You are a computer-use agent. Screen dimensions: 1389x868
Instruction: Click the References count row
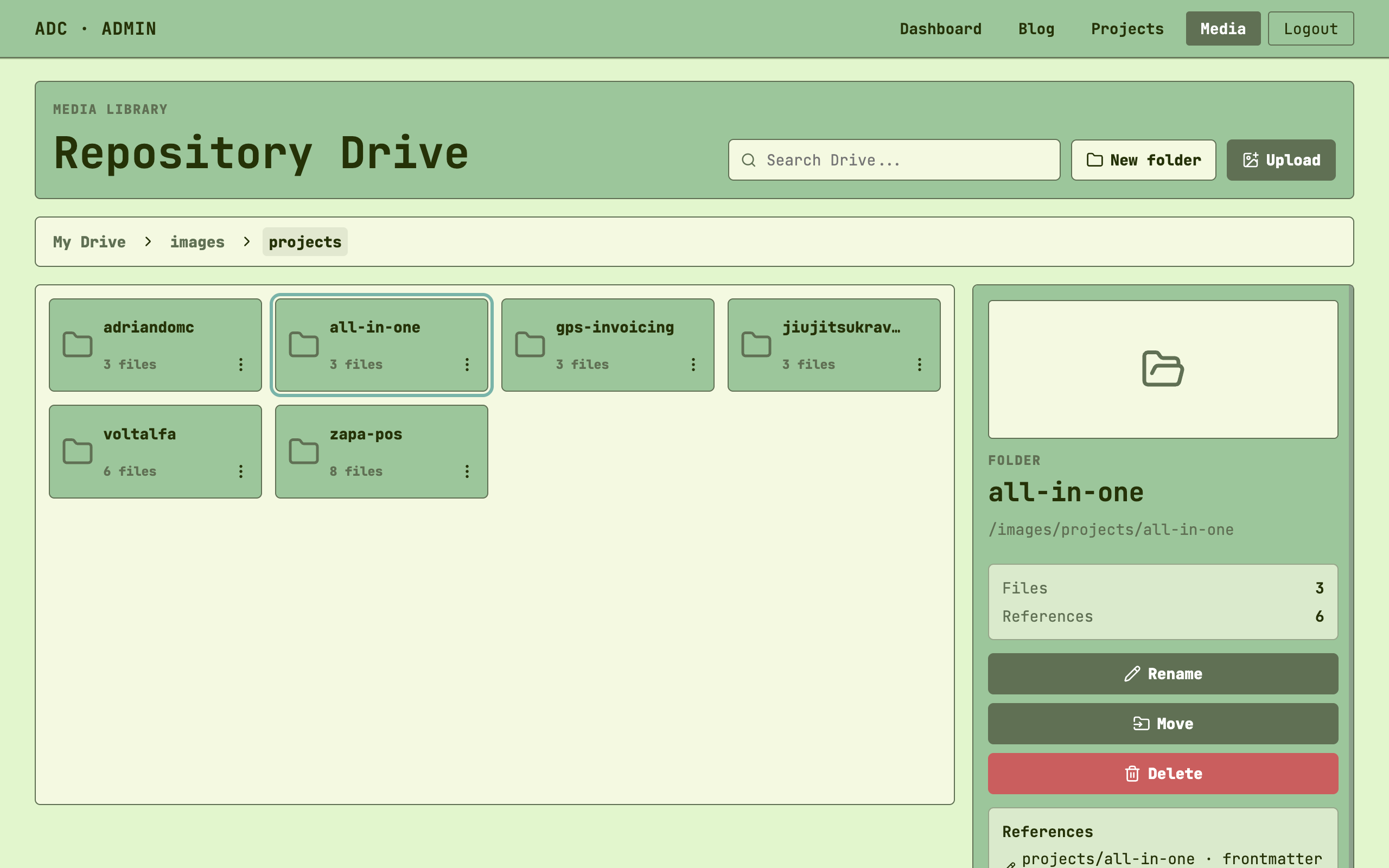click(x=1163, y=616)
